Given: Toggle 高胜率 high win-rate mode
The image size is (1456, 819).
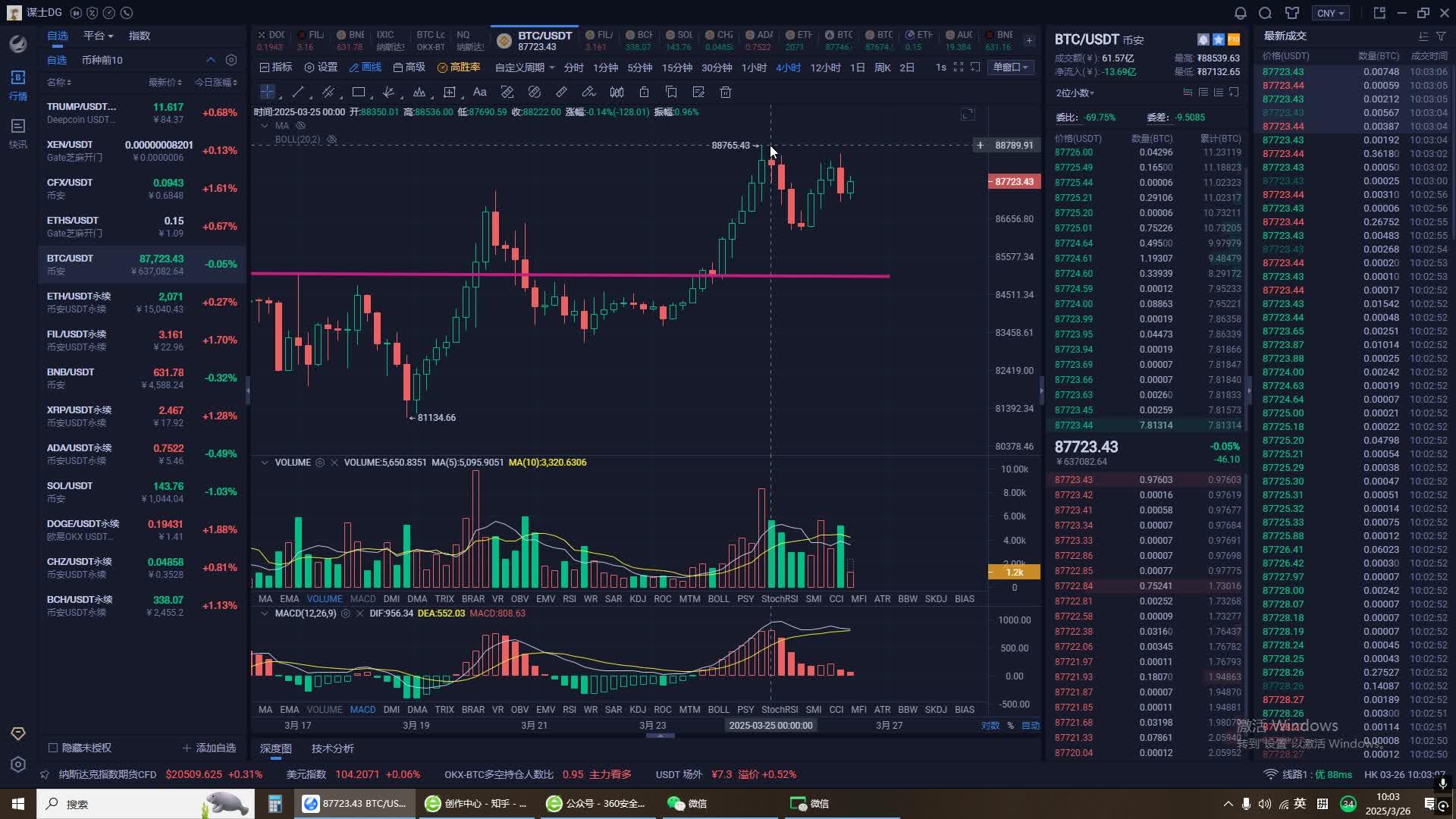Looking at the screenshot, I should (x=459, y=67).
